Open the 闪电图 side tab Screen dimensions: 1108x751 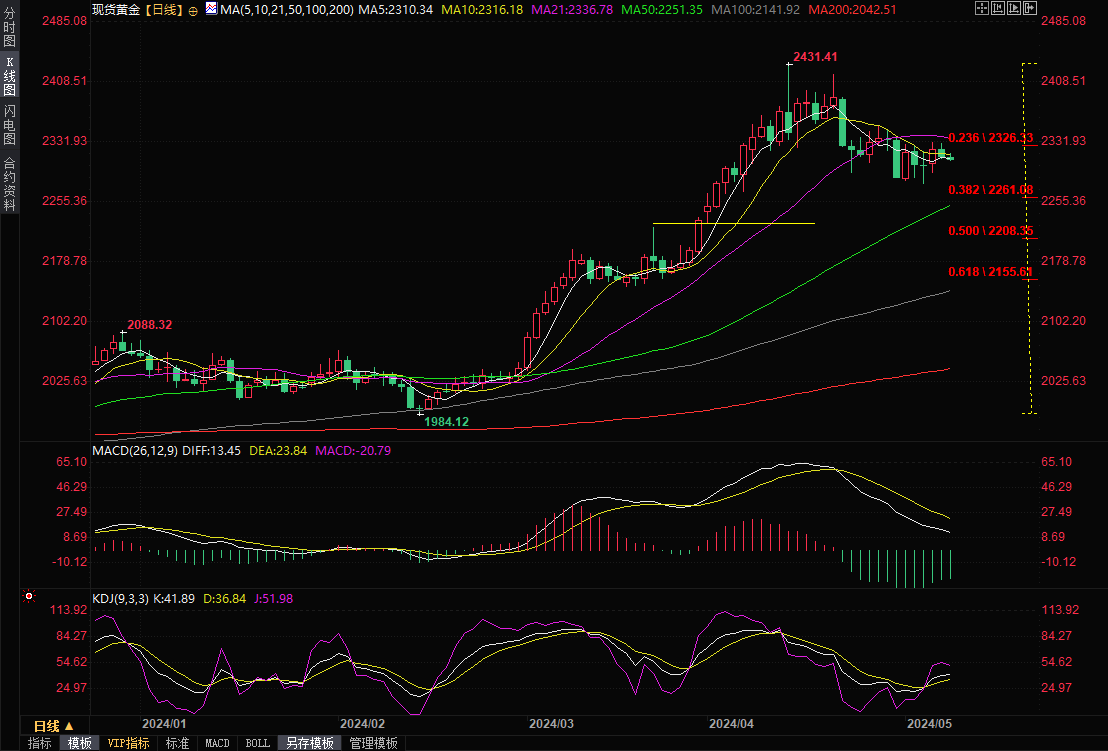coord(9,124)
